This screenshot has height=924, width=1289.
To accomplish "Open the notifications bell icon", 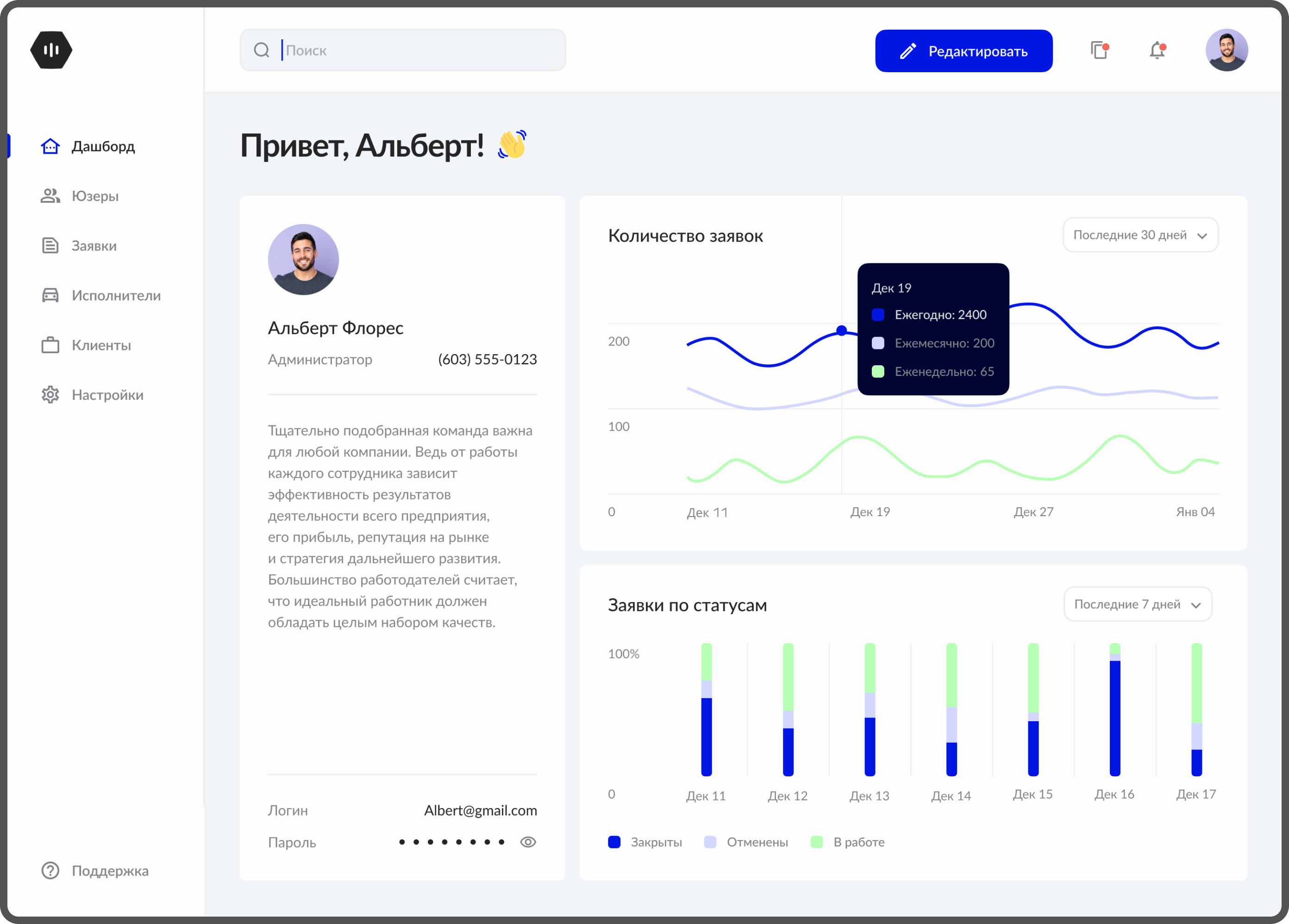I will click(1157, 50).
